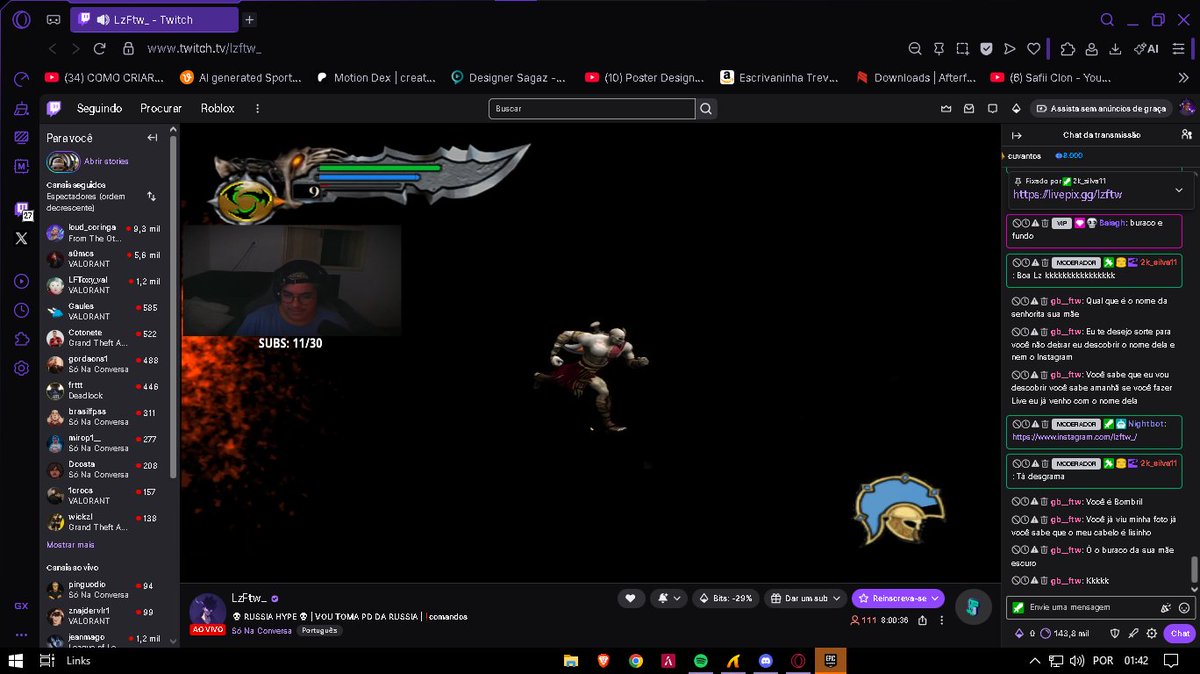
Task: Open emote picker in chat
Action: click(1185, 607)
